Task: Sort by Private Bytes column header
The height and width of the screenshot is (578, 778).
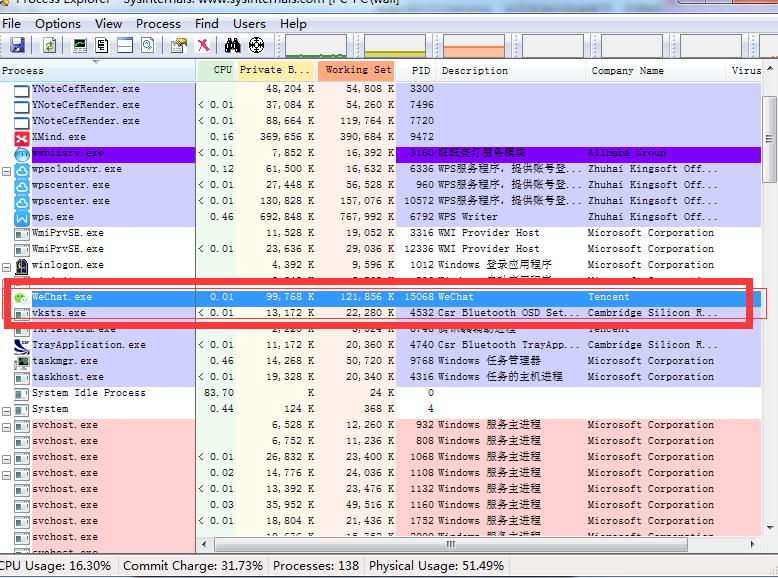Action: coord(276,70)
